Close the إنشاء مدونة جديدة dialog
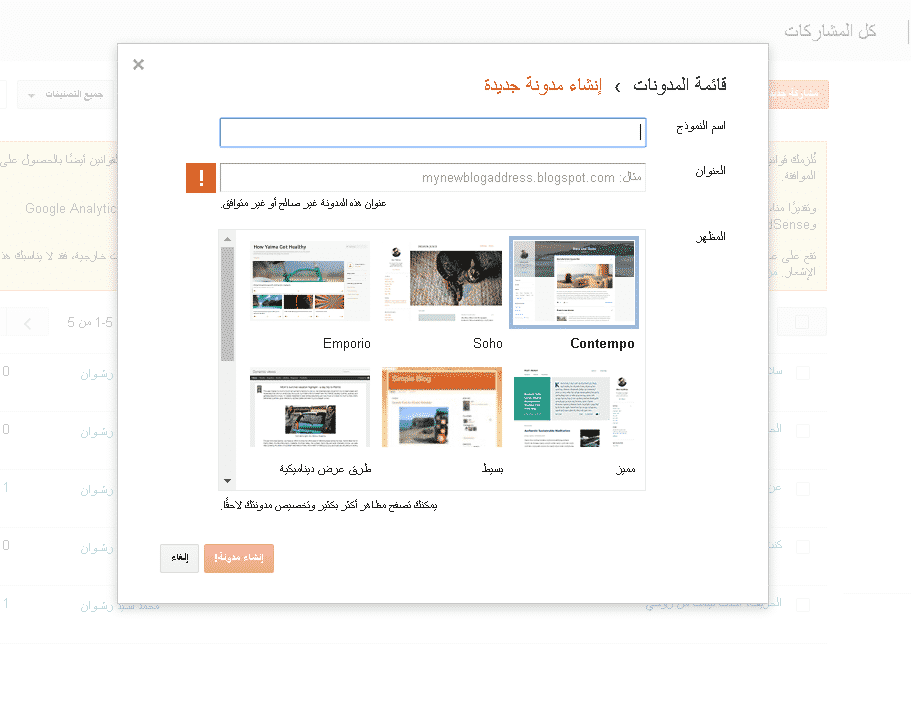This screenshot has height=707, width=911. pyautogui.click(x=138, y=64)
